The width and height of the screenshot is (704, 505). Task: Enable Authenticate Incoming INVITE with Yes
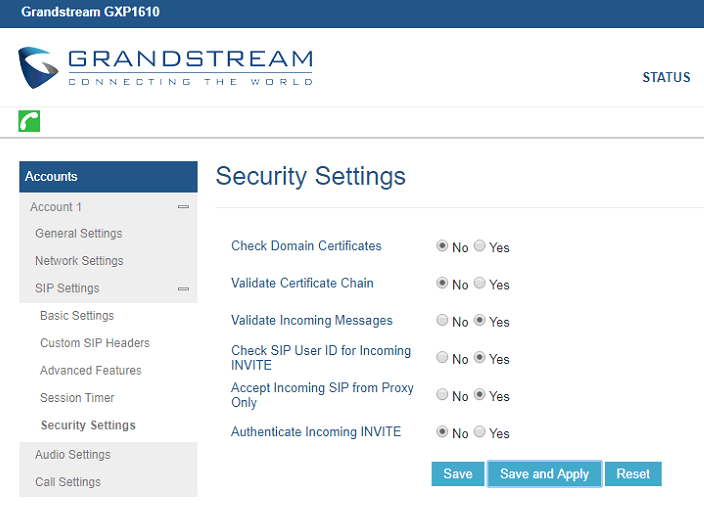tap(480, 432)
